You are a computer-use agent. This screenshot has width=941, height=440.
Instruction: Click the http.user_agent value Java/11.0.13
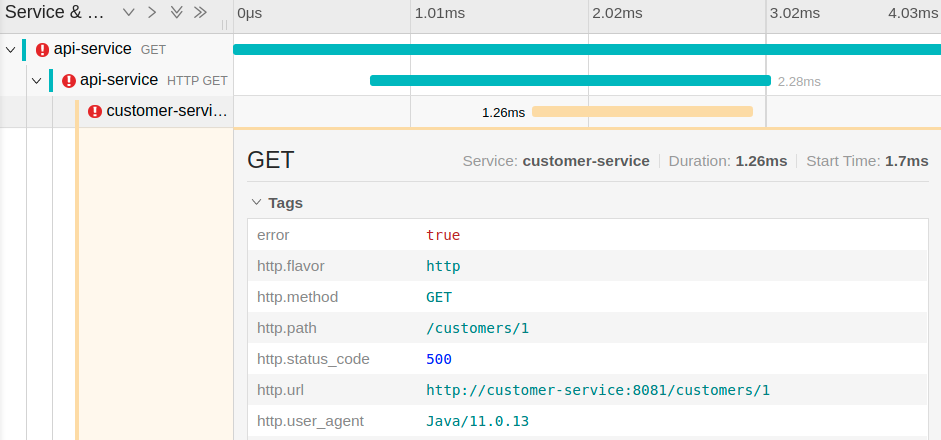click(x=477, y=421)
